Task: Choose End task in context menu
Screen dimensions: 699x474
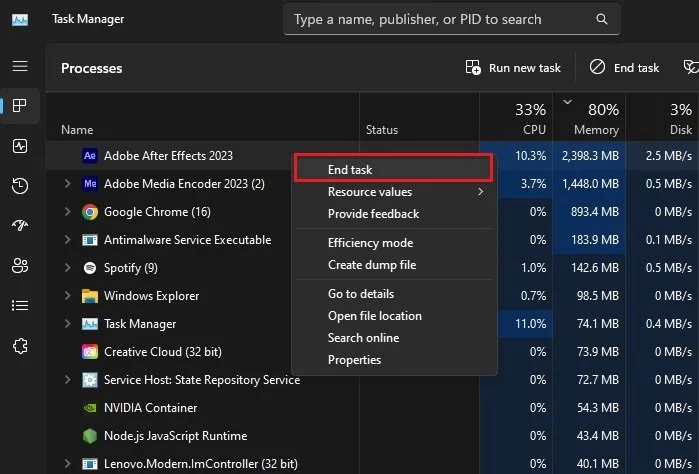Action: pyautogui.click(x=394, y=169)
